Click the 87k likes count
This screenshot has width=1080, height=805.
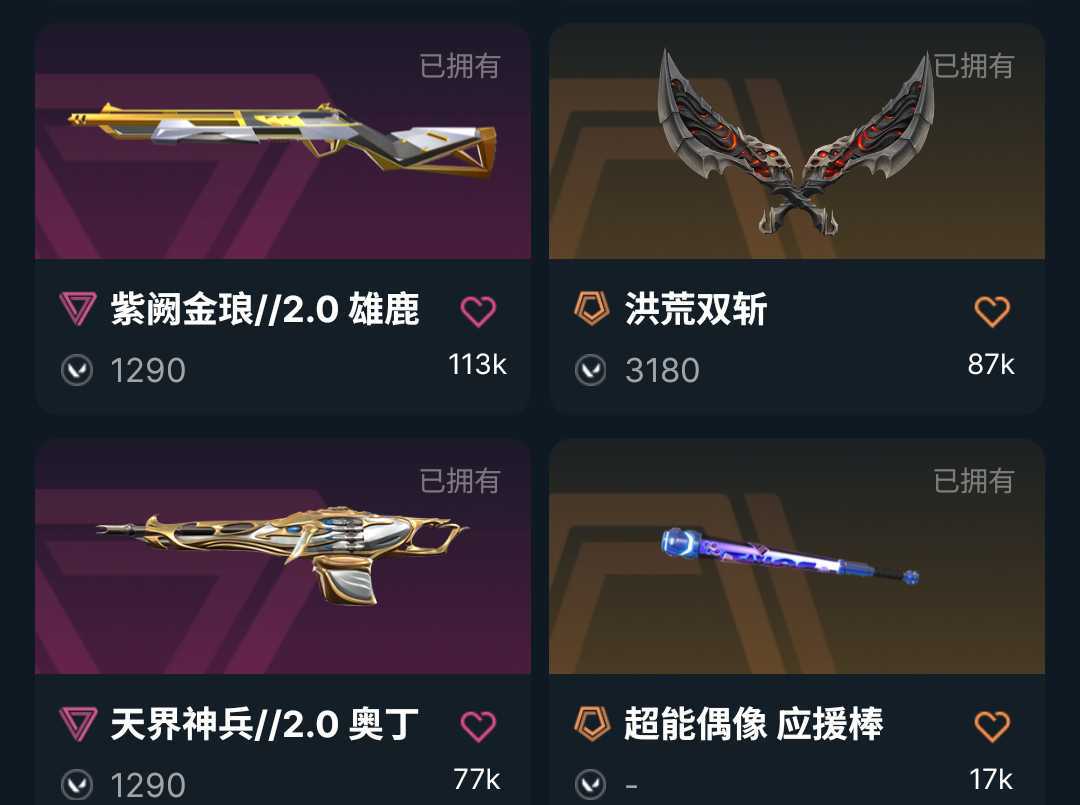tap(990, 364)
